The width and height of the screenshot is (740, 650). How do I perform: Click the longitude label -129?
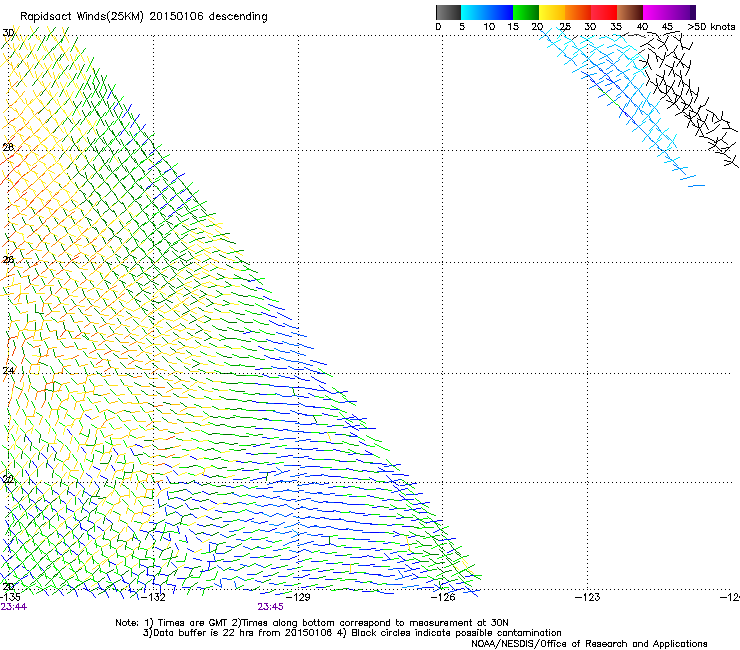[298, 597]
